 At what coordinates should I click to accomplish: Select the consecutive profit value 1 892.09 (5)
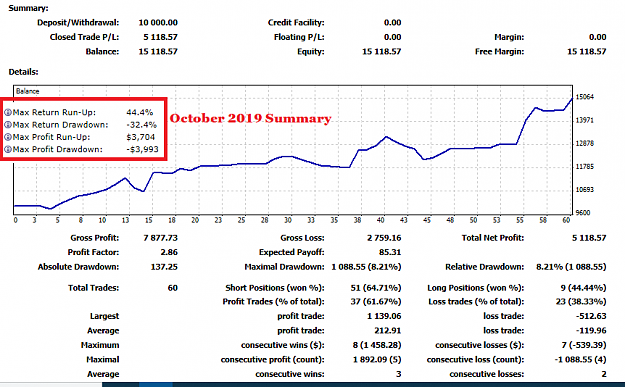(377, 359)
